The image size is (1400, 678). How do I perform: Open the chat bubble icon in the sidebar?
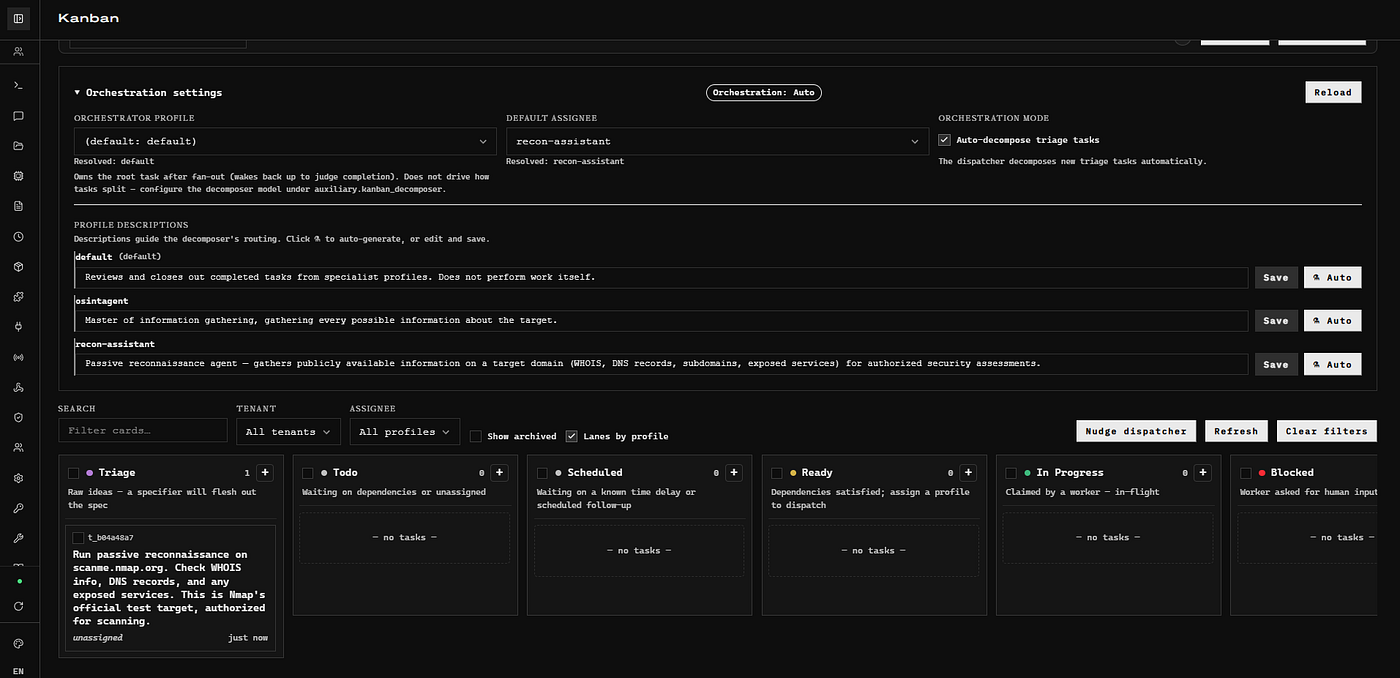point(19,116)
